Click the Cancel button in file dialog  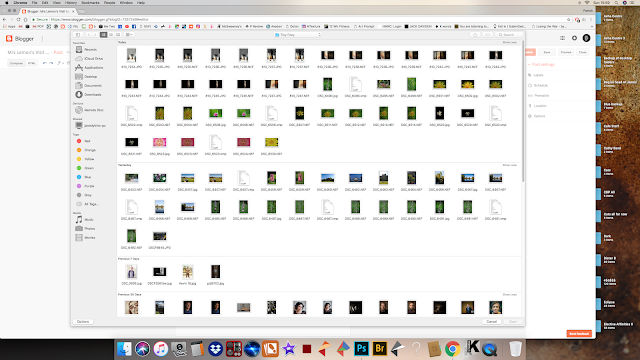pyautogui.click(x=491, y=322)
